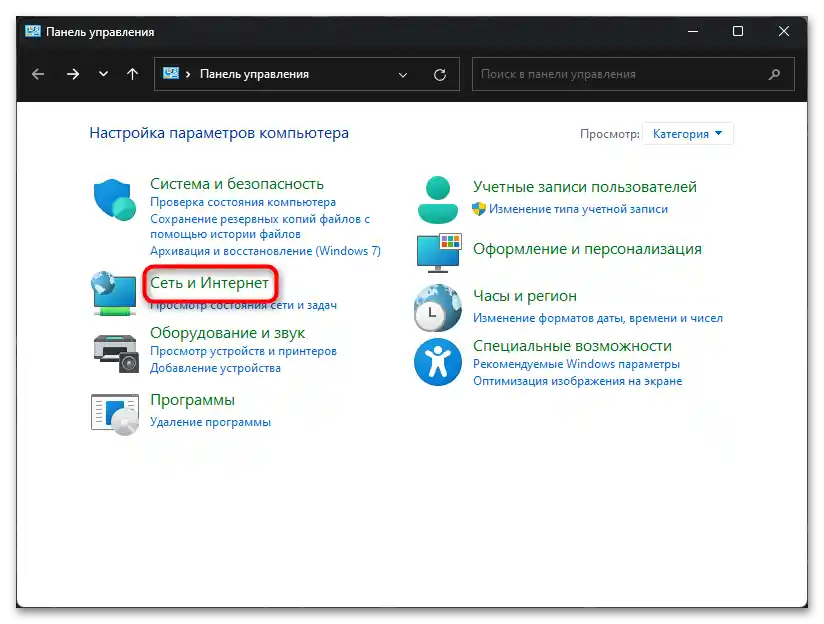The image size is (824, 624).
Task: Click Изменение типа учетной записи link
Action: pos(579,209)
